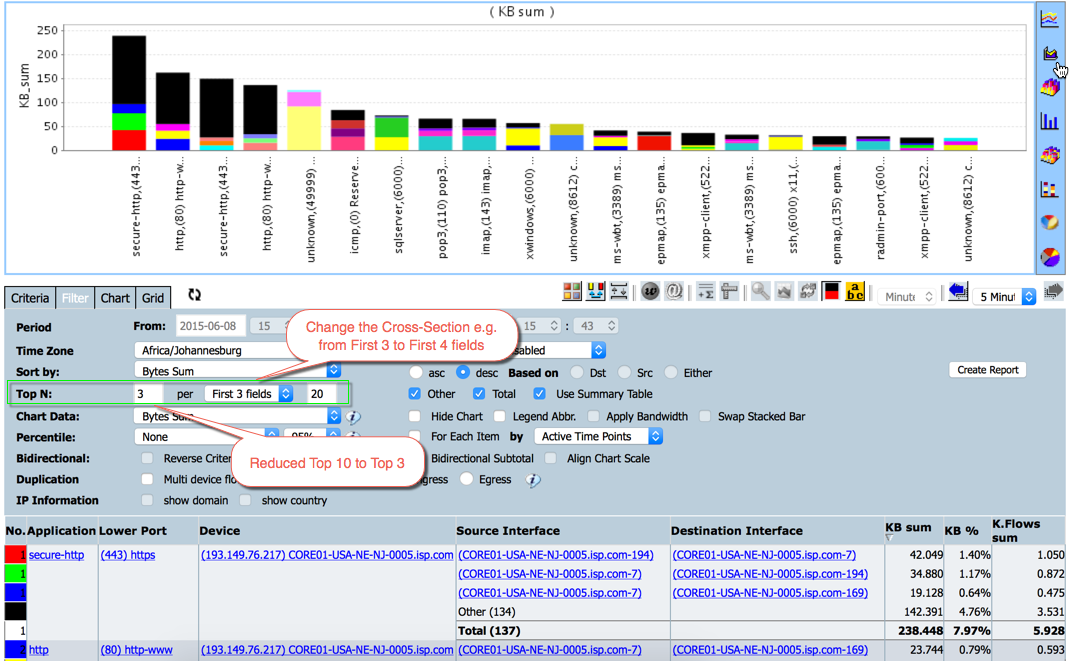The width and height of the screenshot is (1070, 661).
Task: Uncheck the Other checkbox
Action: pyautogui.click(x=414, y=394)
